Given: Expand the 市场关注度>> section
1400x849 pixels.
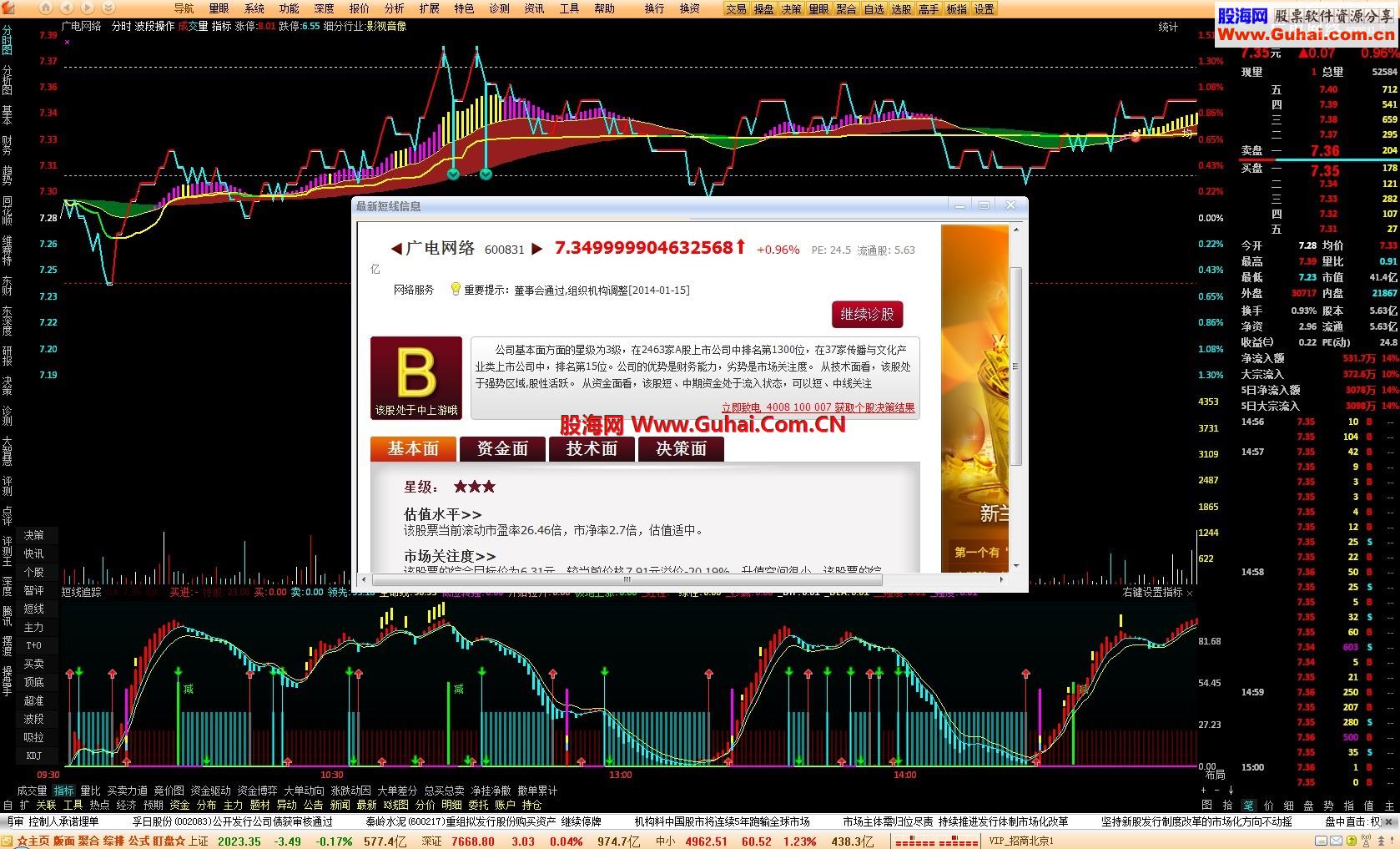Looking at the screenshot, I should 450,555.
